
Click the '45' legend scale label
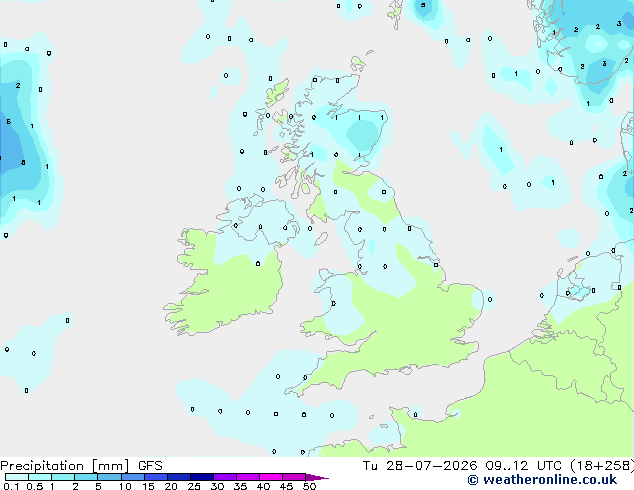click(x=286, y=486)
